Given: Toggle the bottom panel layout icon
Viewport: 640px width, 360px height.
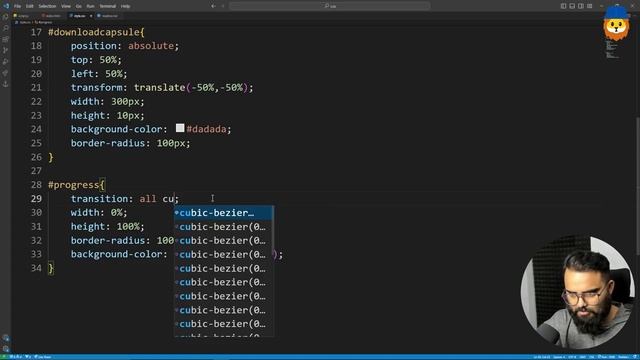Looking at the screenshot, I should coord(572,6).
